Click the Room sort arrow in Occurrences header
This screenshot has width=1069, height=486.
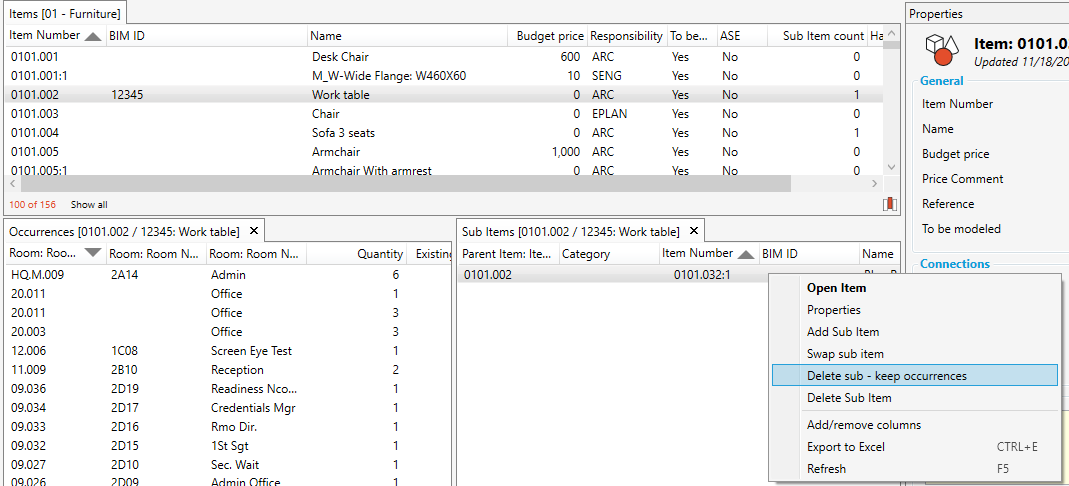(93, 254)
